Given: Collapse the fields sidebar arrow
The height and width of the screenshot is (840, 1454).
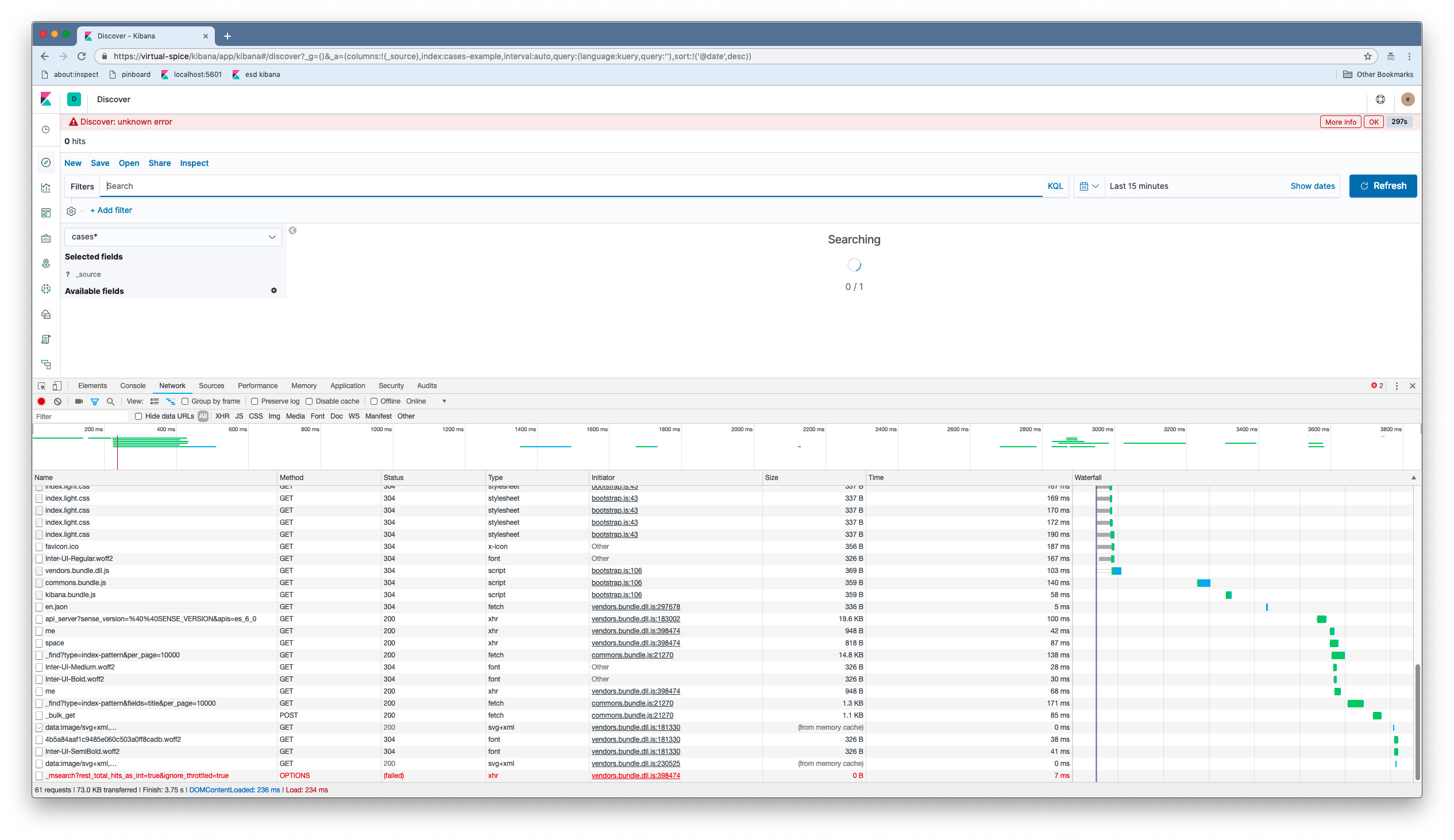Looking at the screenshot, I should click(x=292, y=231).
